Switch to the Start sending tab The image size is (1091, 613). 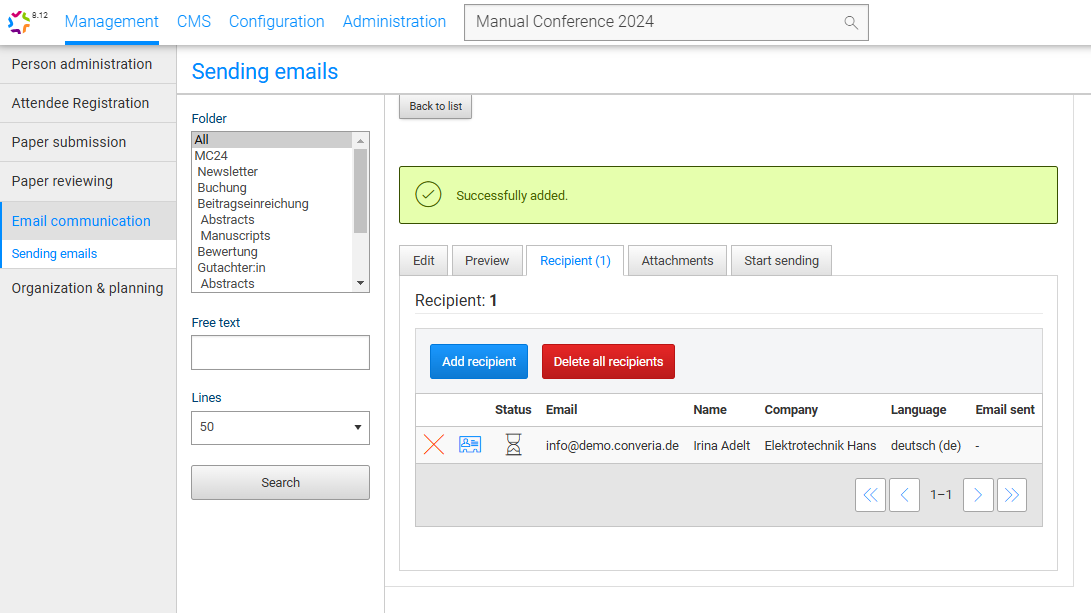(x=781, y=261)
